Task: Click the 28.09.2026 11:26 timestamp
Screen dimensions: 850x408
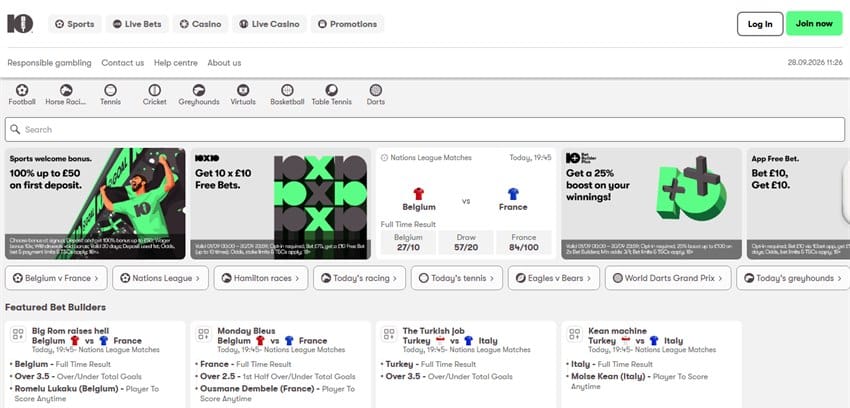Action: click(815, 63)
